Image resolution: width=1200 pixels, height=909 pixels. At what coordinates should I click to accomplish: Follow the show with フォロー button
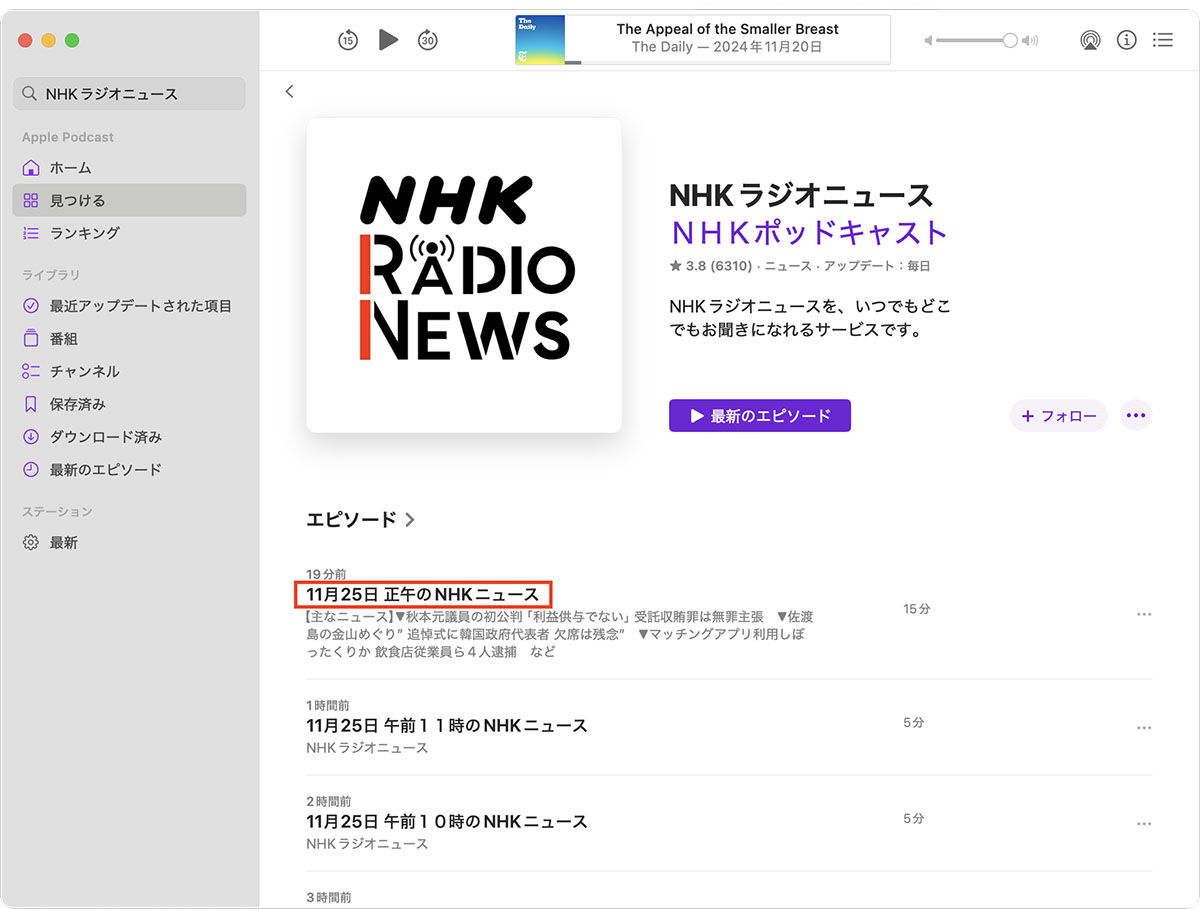pos(1059,416)
